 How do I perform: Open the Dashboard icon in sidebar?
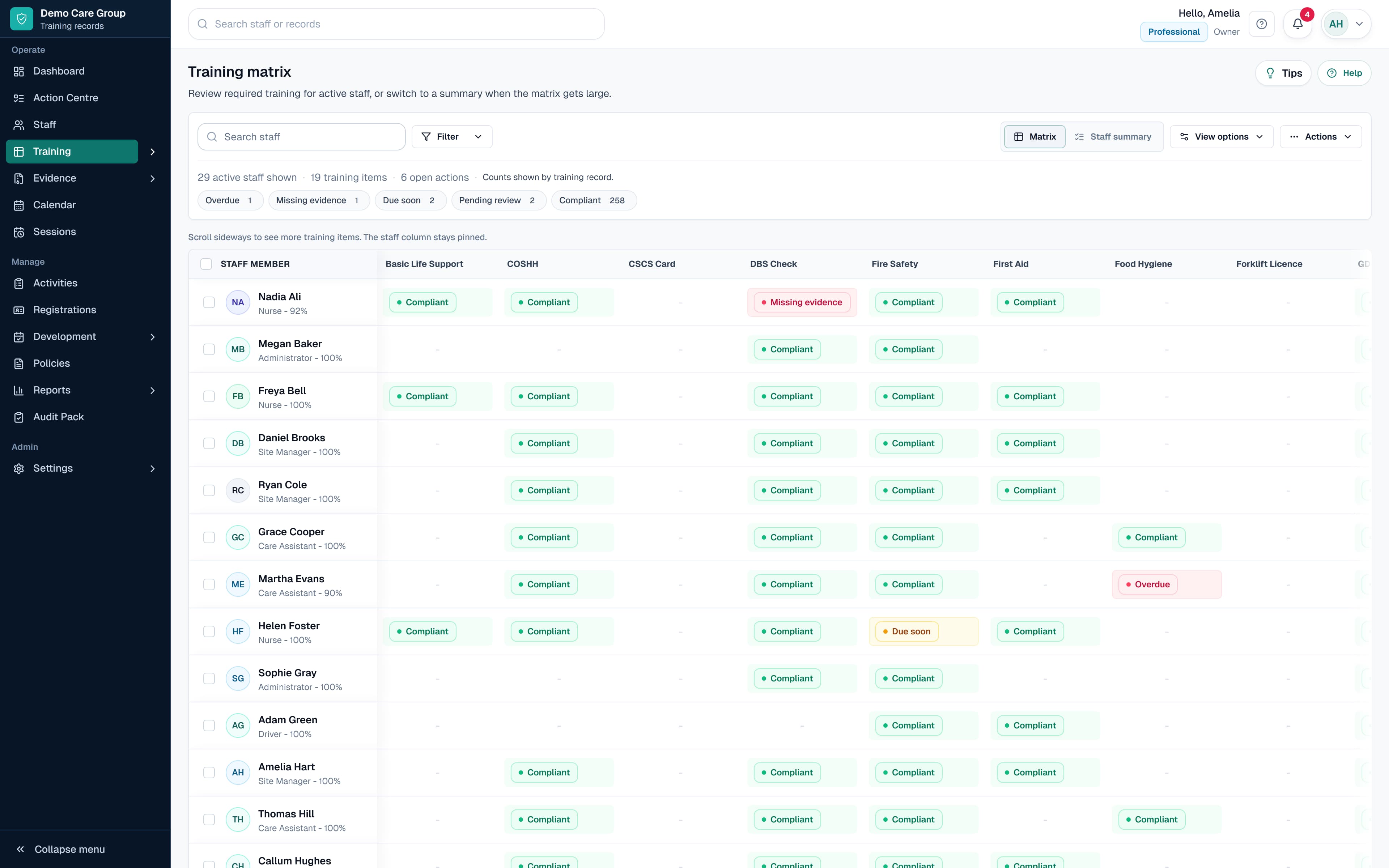[19, 71]
